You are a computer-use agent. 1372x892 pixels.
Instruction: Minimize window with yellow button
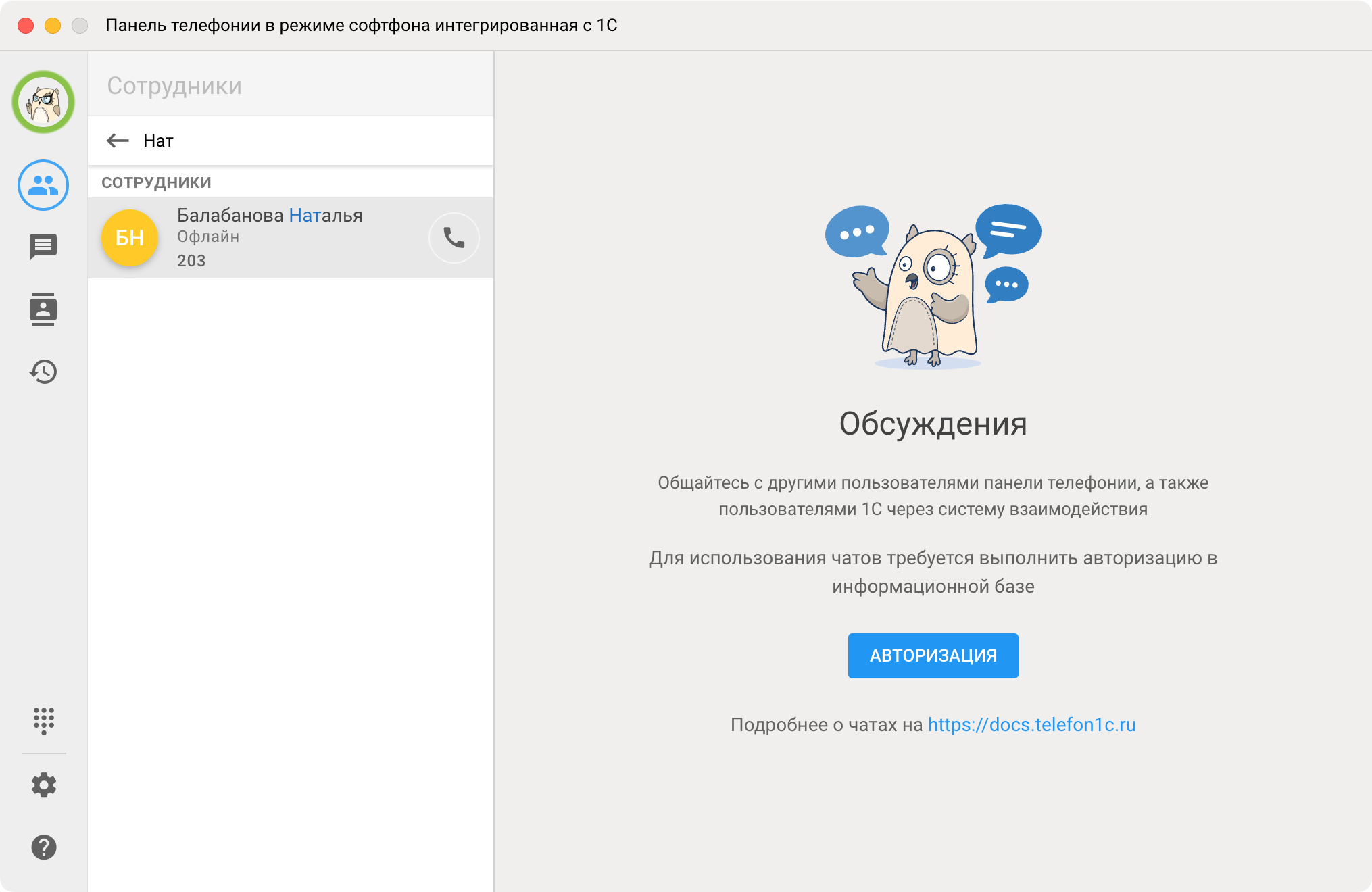coord(53,26)
